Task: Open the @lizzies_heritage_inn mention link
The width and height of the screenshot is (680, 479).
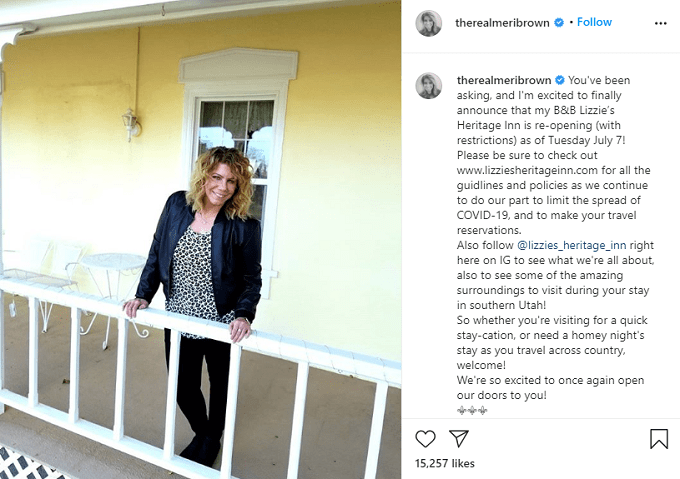Action: [572, 245]
